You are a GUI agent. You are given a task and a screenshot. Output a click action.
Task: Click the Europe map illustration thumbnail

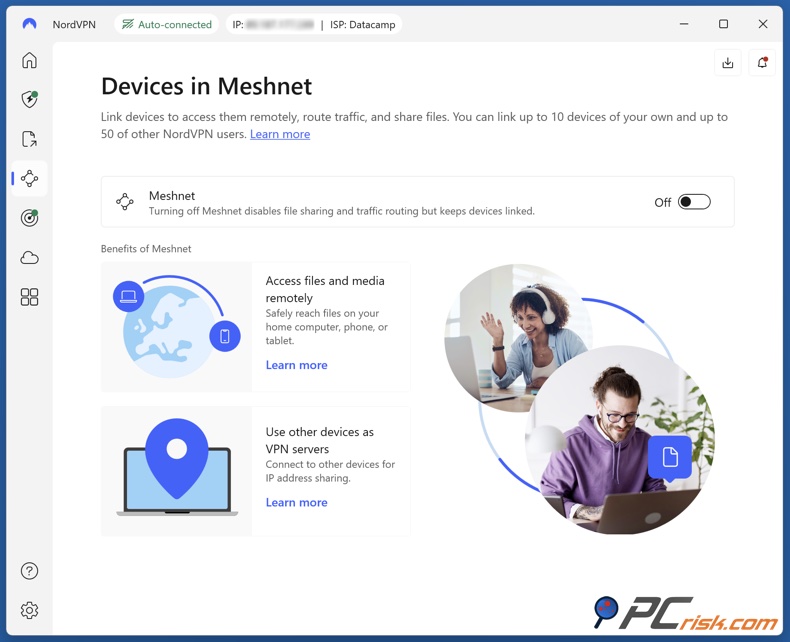[x=177, y=327]
